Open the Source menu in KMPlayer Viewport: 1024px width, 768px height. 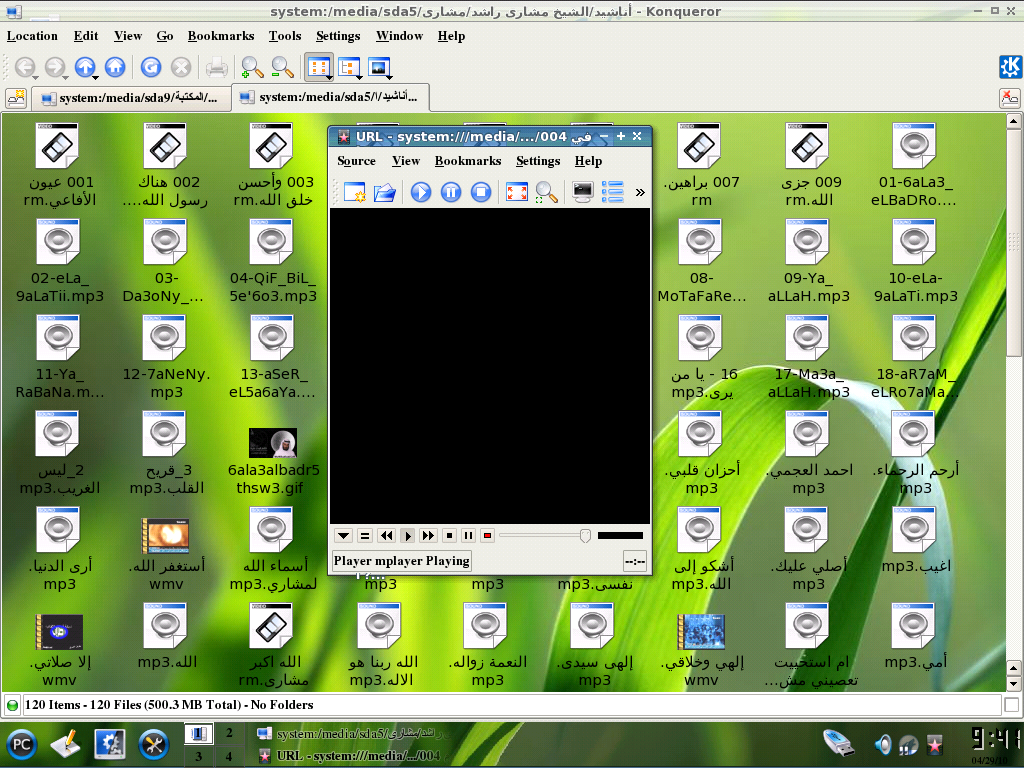356,161
